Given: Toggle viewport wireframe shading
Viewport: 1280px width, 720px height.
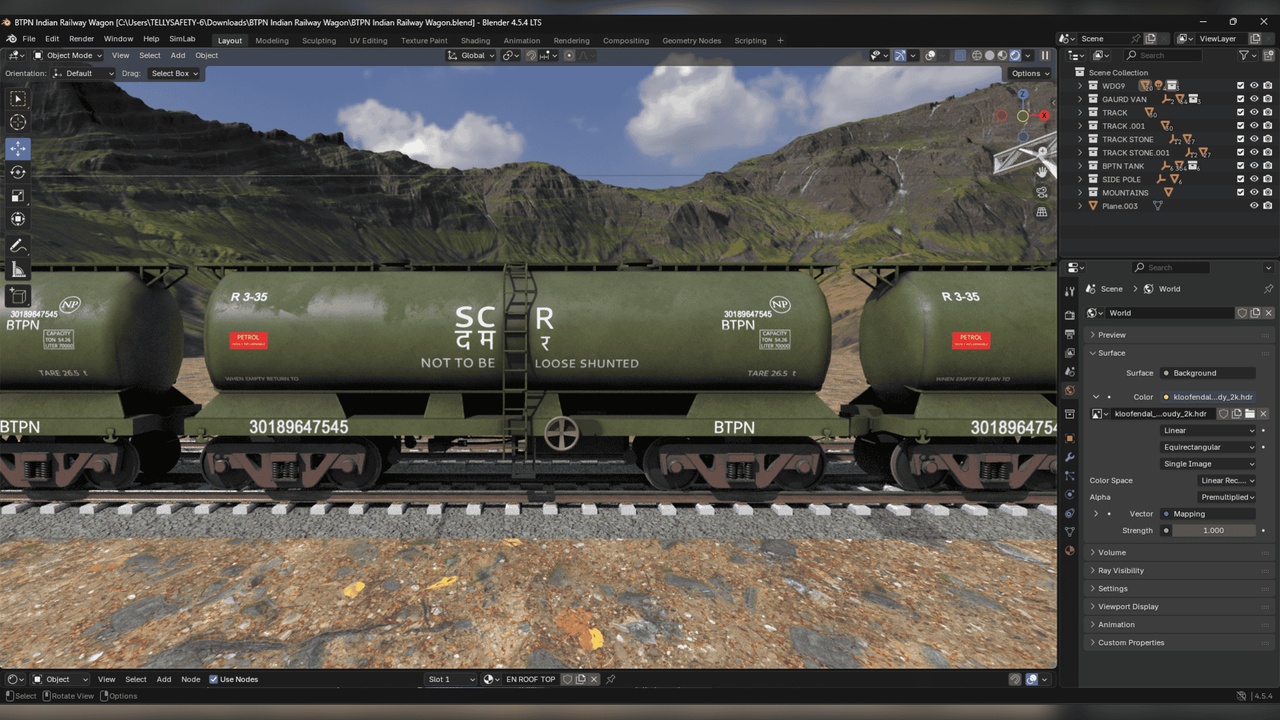Looking at the screenshot, I should pos(977,55).
